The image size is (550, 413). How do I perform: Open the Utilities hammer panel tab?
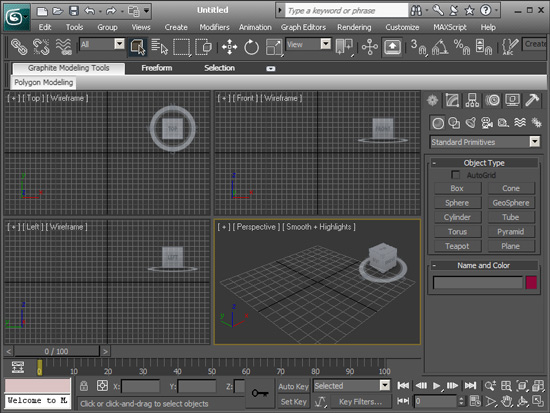[532, 100]
